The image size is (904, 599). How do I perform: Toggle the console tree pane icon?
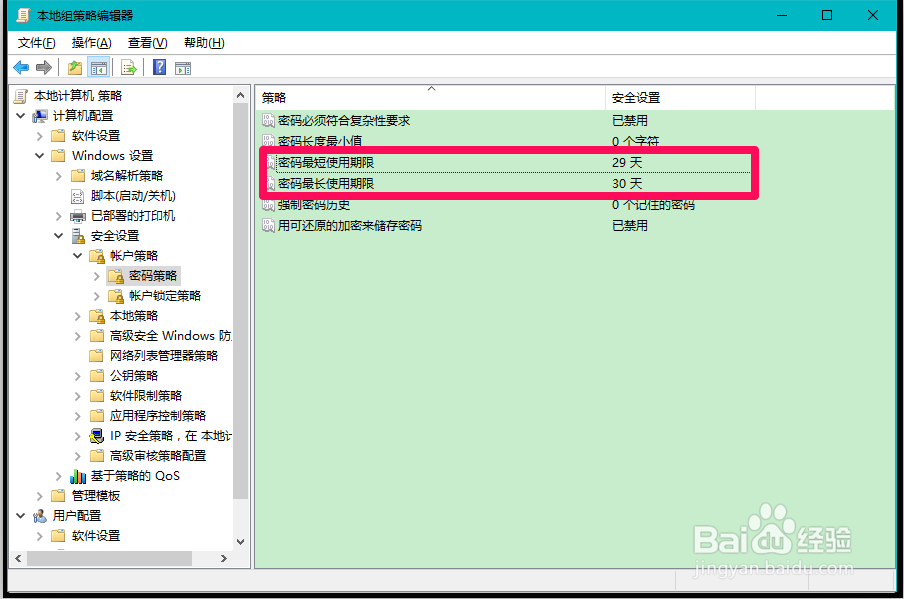(97, 66)
